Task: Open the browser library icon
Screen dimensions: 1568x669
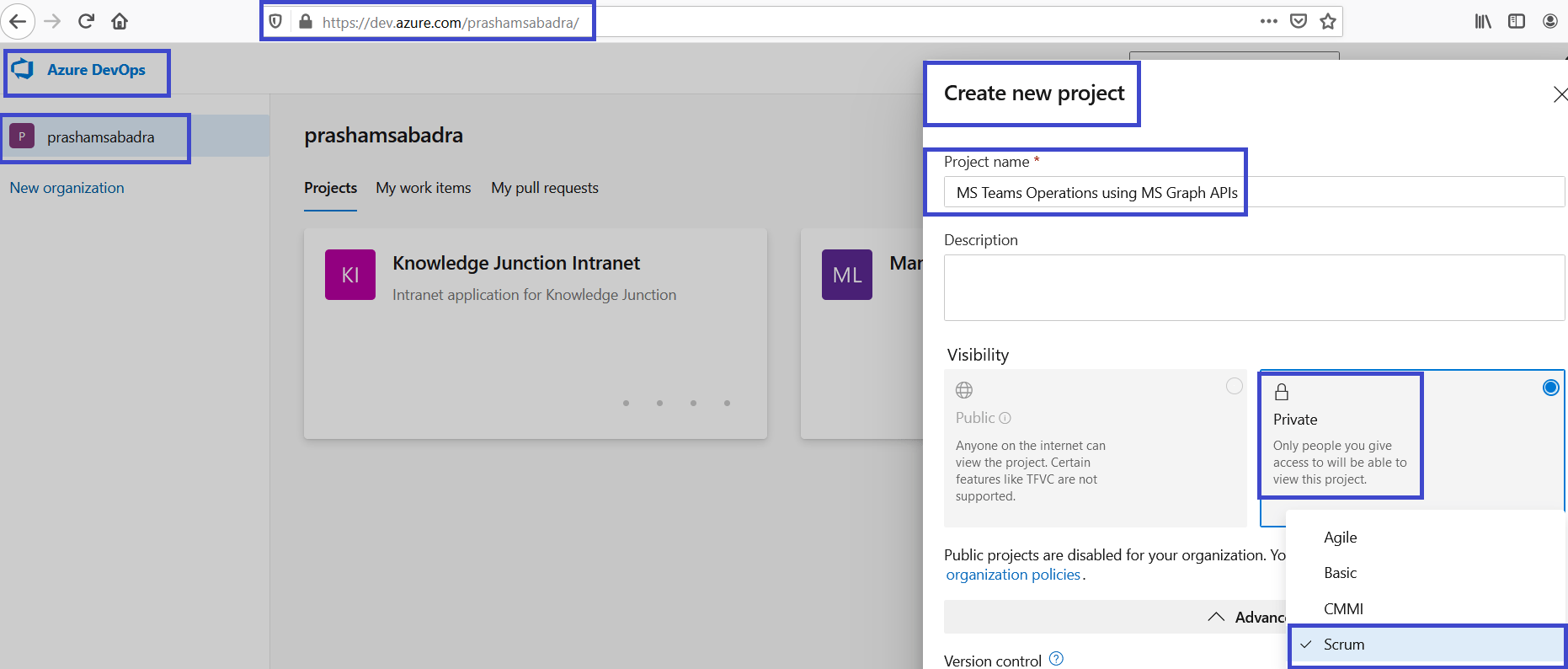Action: pyautogui.click(x=1483, y=21)
